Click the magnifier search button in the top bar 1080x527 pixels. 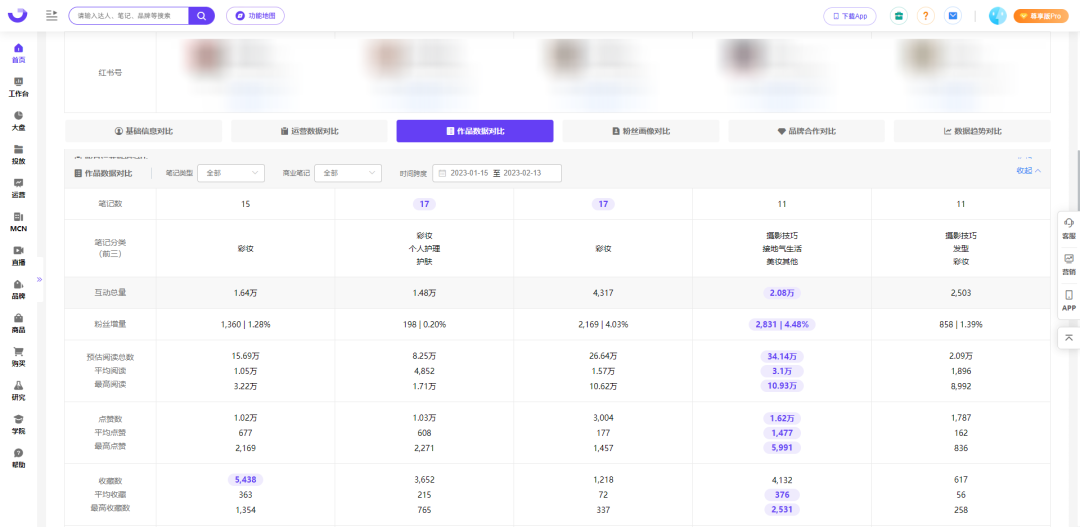(201, 15)
